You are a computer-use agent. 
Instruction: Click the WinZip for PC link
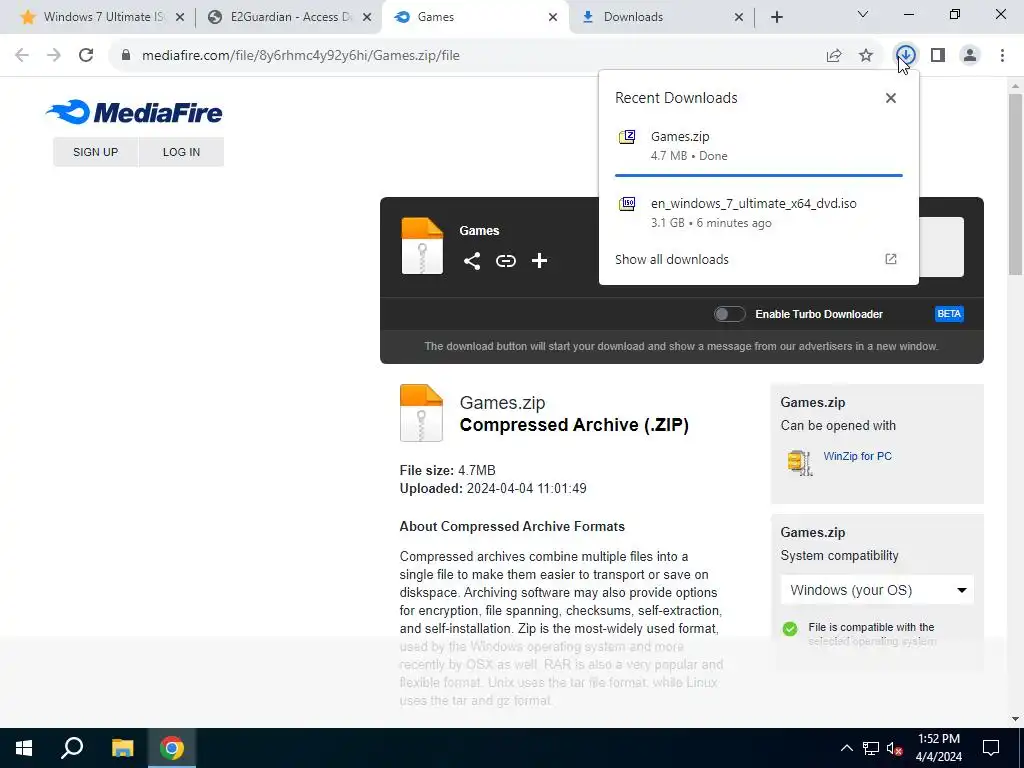click(x=857, y=456)
